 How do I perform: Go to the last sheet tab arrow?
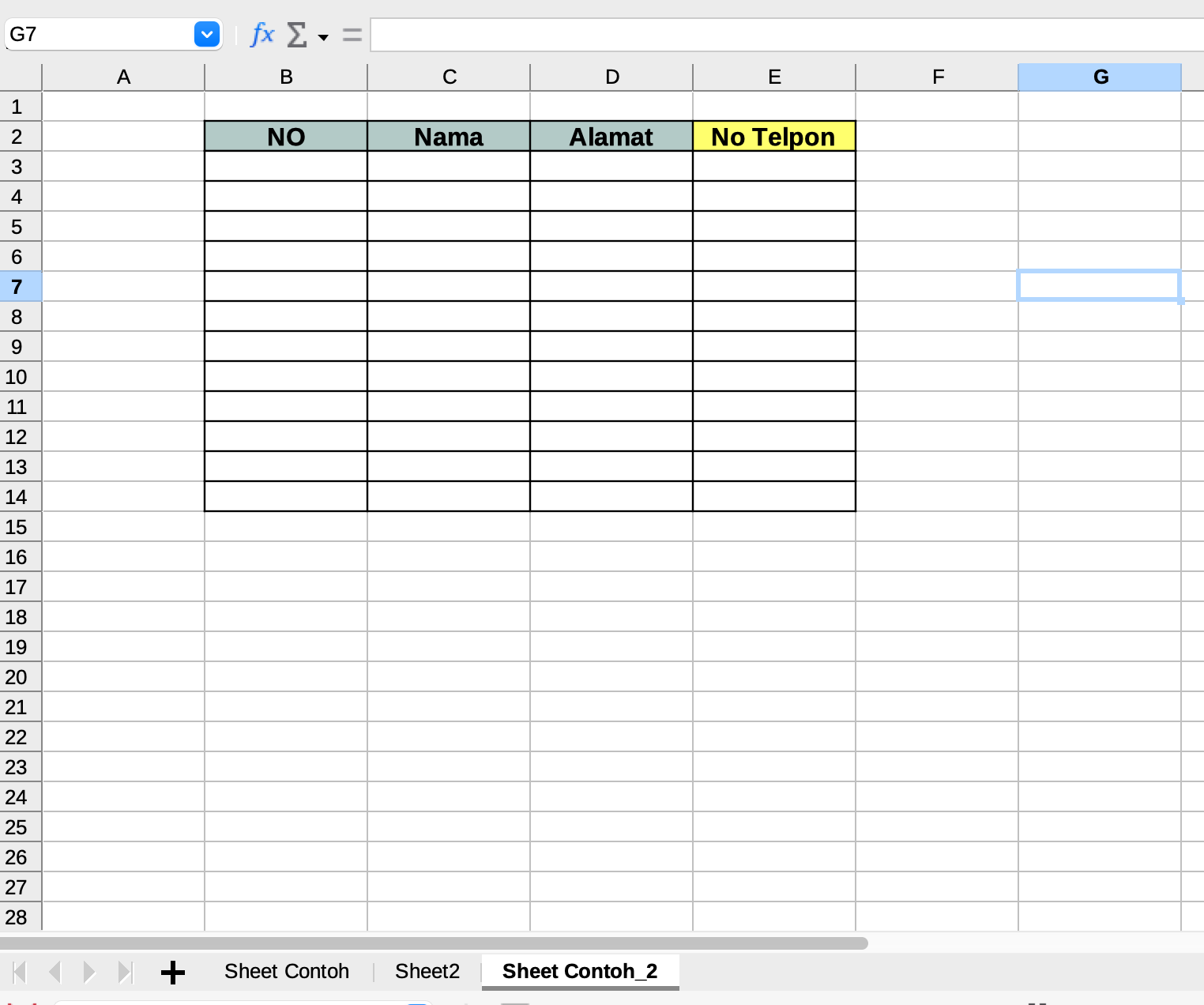125,972
